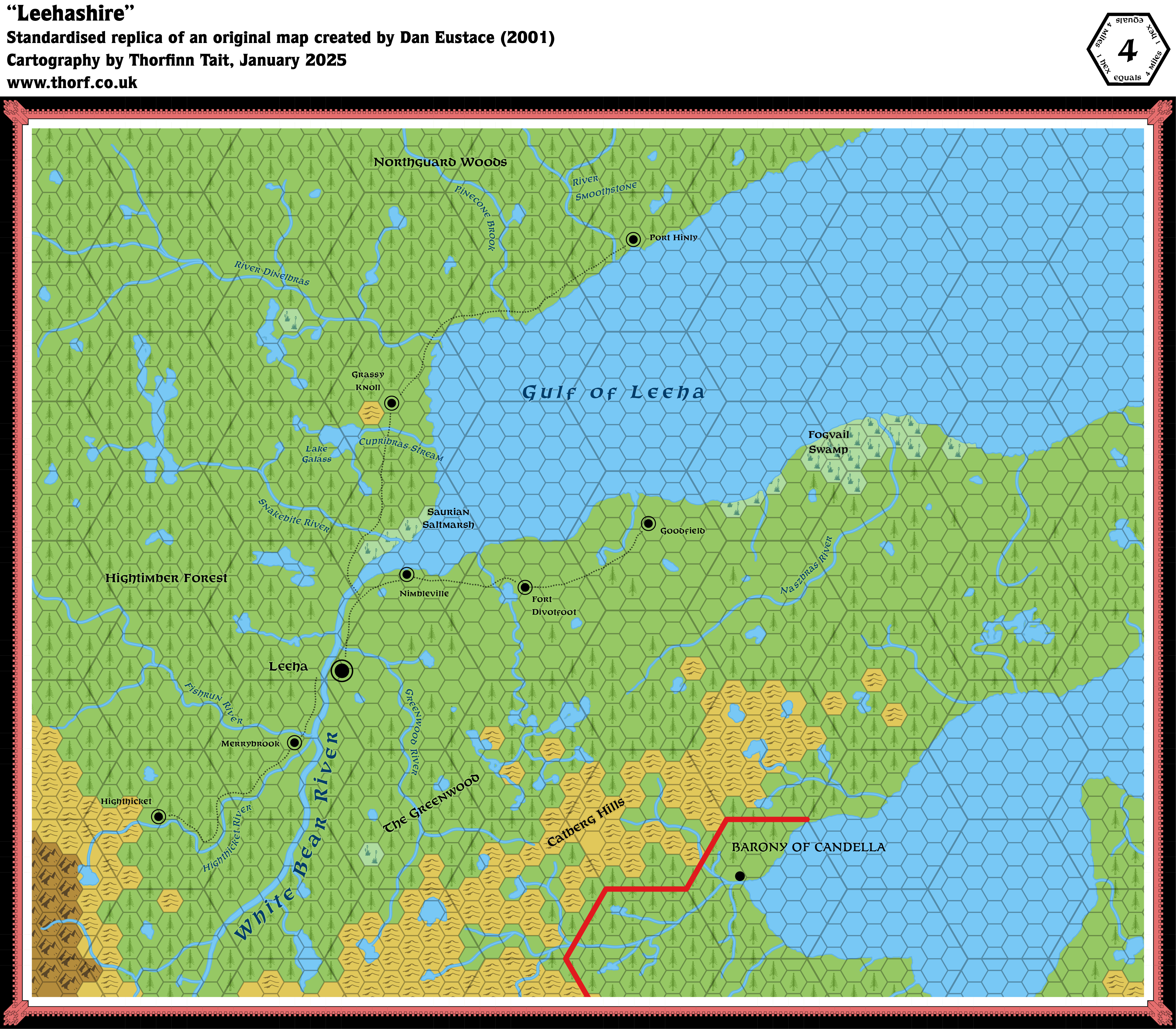
Task: Click the Fort Divotfoot marker
Action: [525, 587]
